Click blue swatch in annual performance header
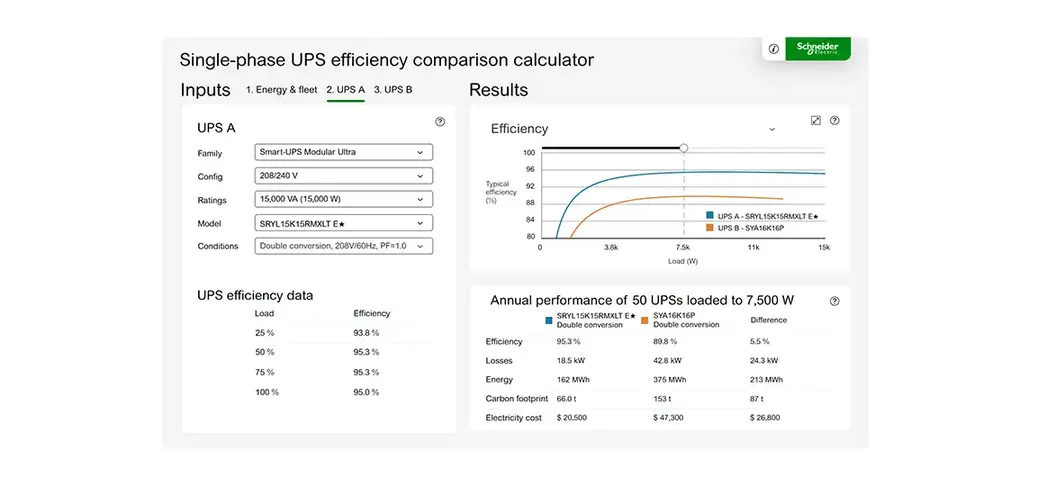 tap(548, 320)
